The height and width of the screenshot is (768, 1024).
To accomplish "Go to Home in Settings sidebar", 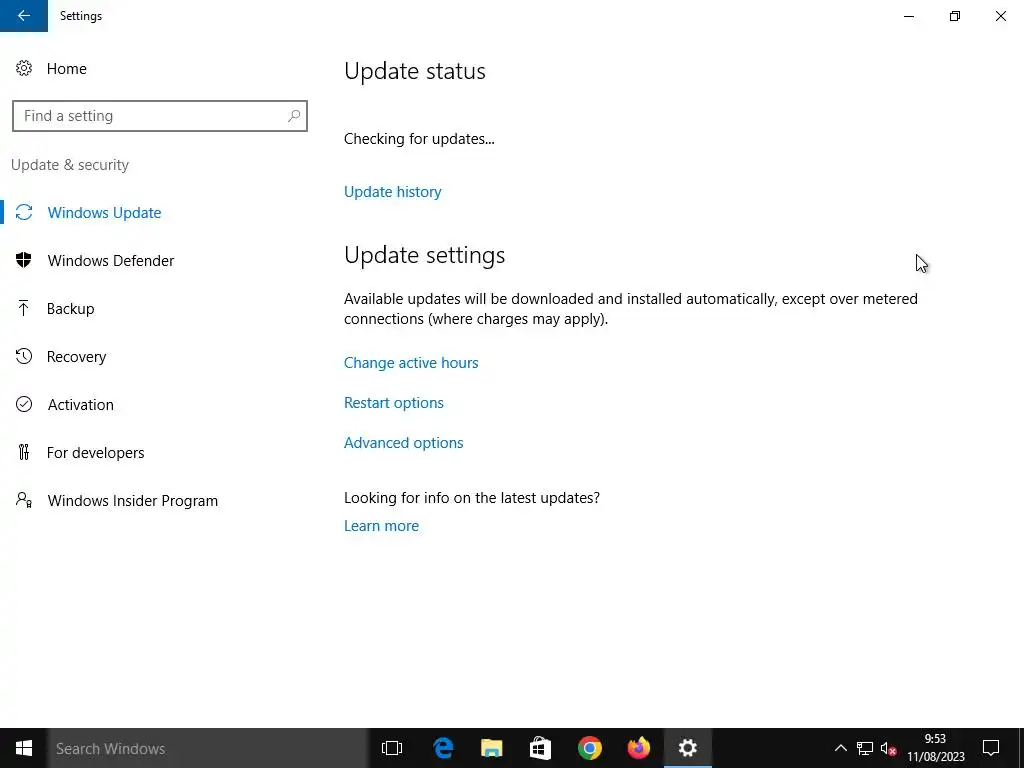I will (x=67, y=69).
